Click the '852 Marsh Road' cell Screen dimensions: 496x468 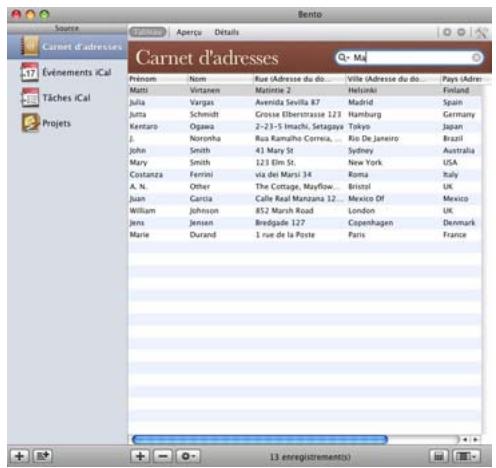click(x=284, y=211)
